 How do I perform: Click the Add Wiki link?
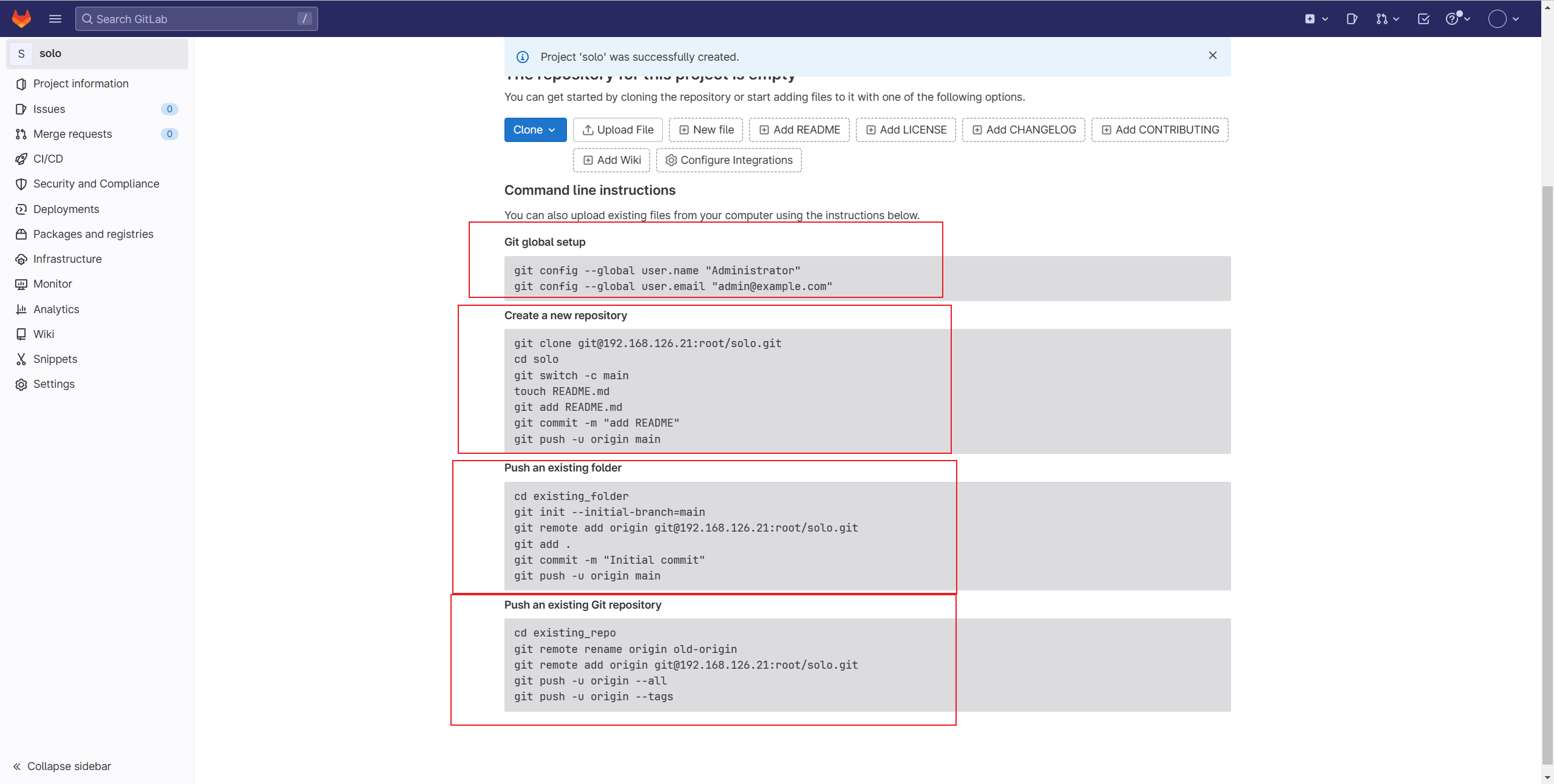(612, 160)
